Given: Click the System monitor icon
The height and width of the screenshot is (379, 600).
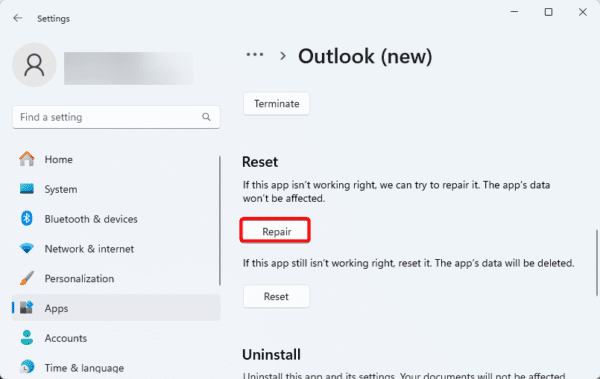Looking at the screenshot, I should pos(27,189).
